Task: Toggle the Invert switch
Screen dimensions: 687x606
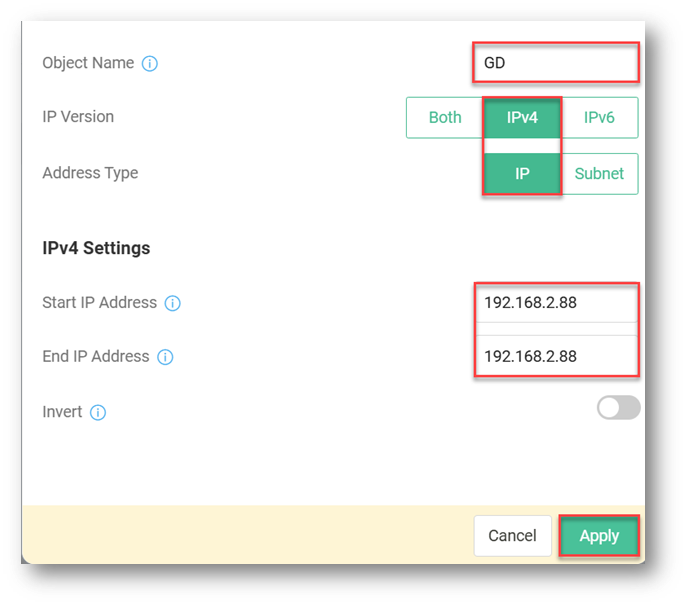Action: [x=618, y=408]
